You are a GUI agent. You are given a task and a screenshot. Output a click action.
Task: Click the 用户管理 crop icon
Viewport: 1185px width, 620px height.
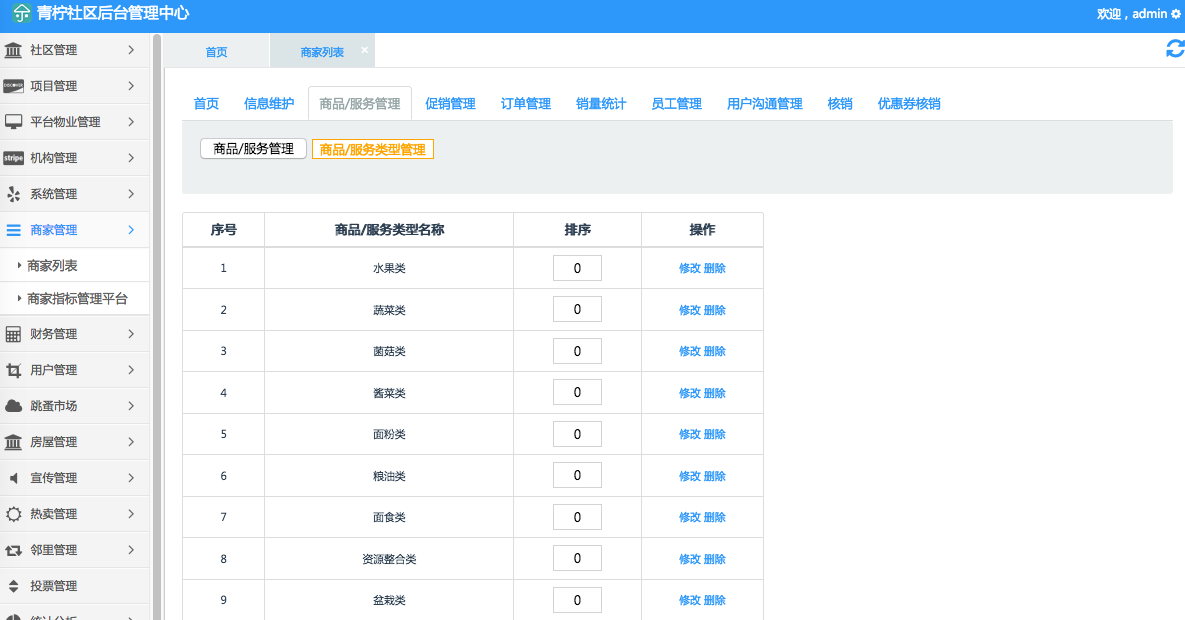[13, 370]
